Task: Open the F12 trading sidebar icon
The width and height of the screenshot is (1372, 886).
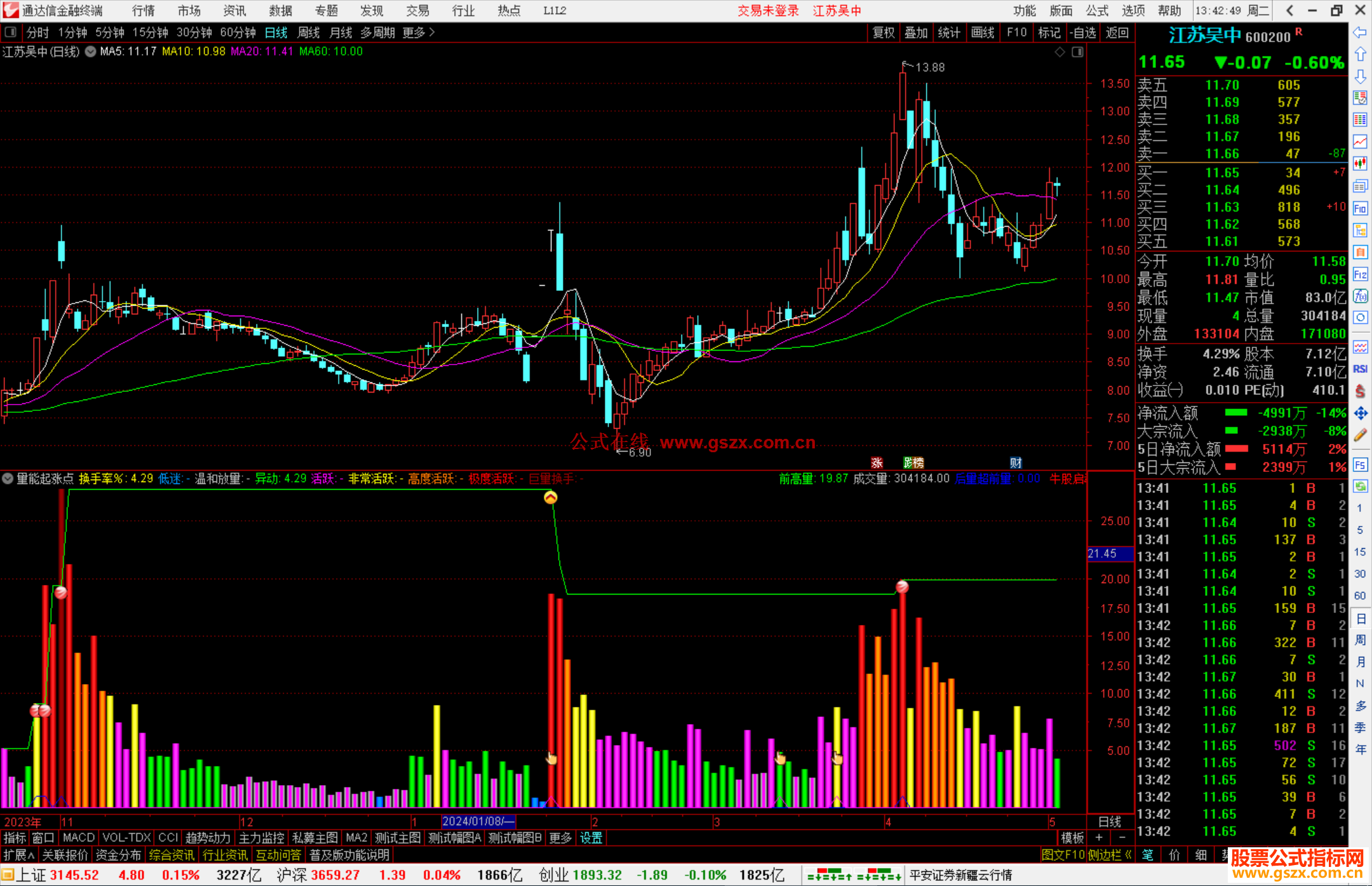Action: tap(1360, 274)
